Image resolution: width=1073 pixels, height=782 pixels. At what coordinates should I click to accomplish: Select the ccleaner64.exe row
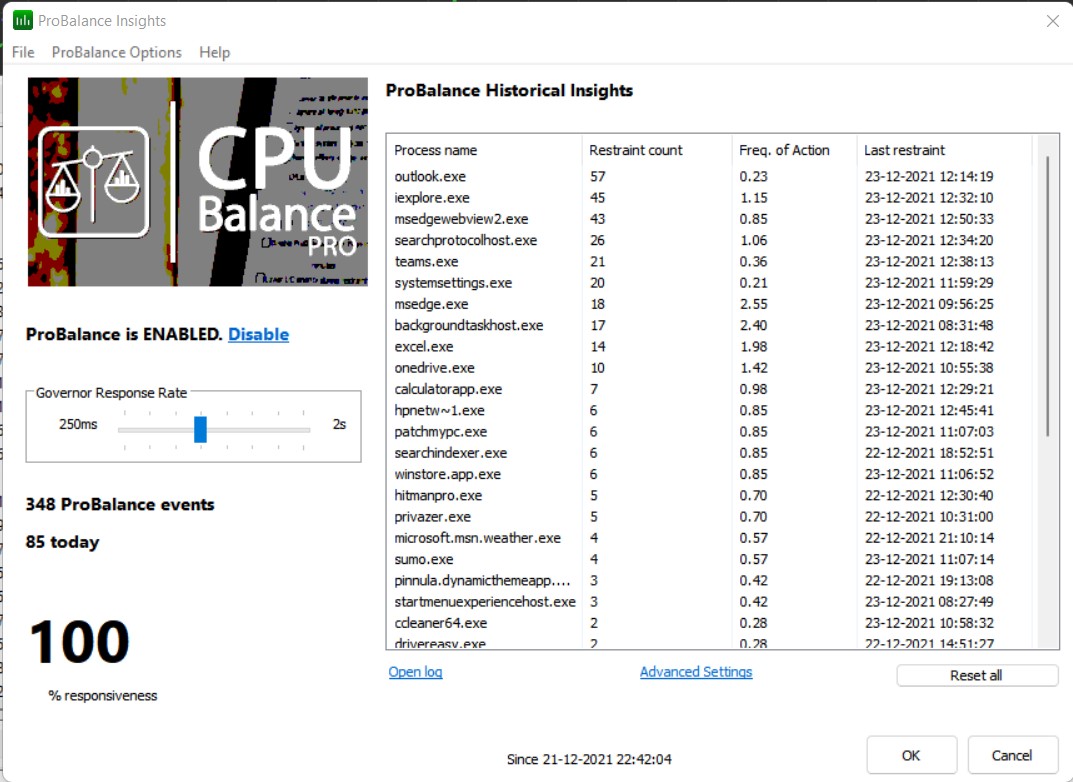coord(709,623)
